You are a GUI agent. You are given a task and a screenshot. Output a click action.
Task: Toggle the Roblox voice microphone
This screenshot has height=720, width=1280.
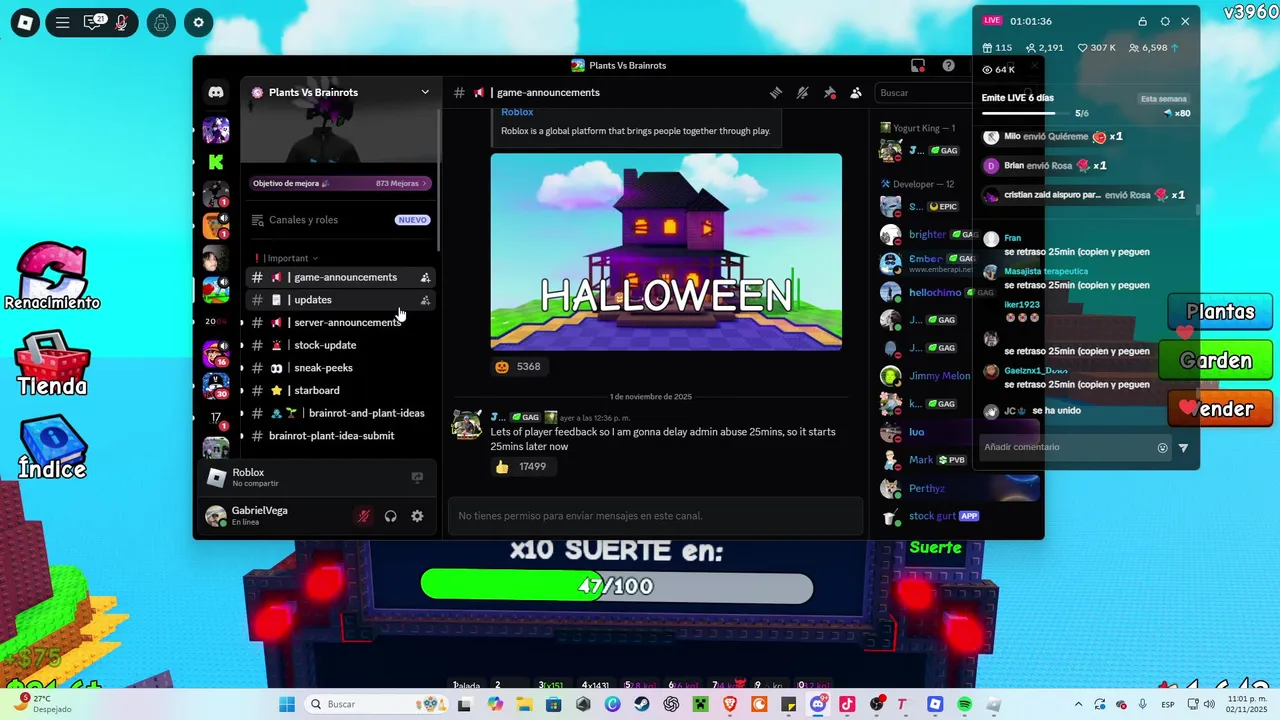pos(122,22)
